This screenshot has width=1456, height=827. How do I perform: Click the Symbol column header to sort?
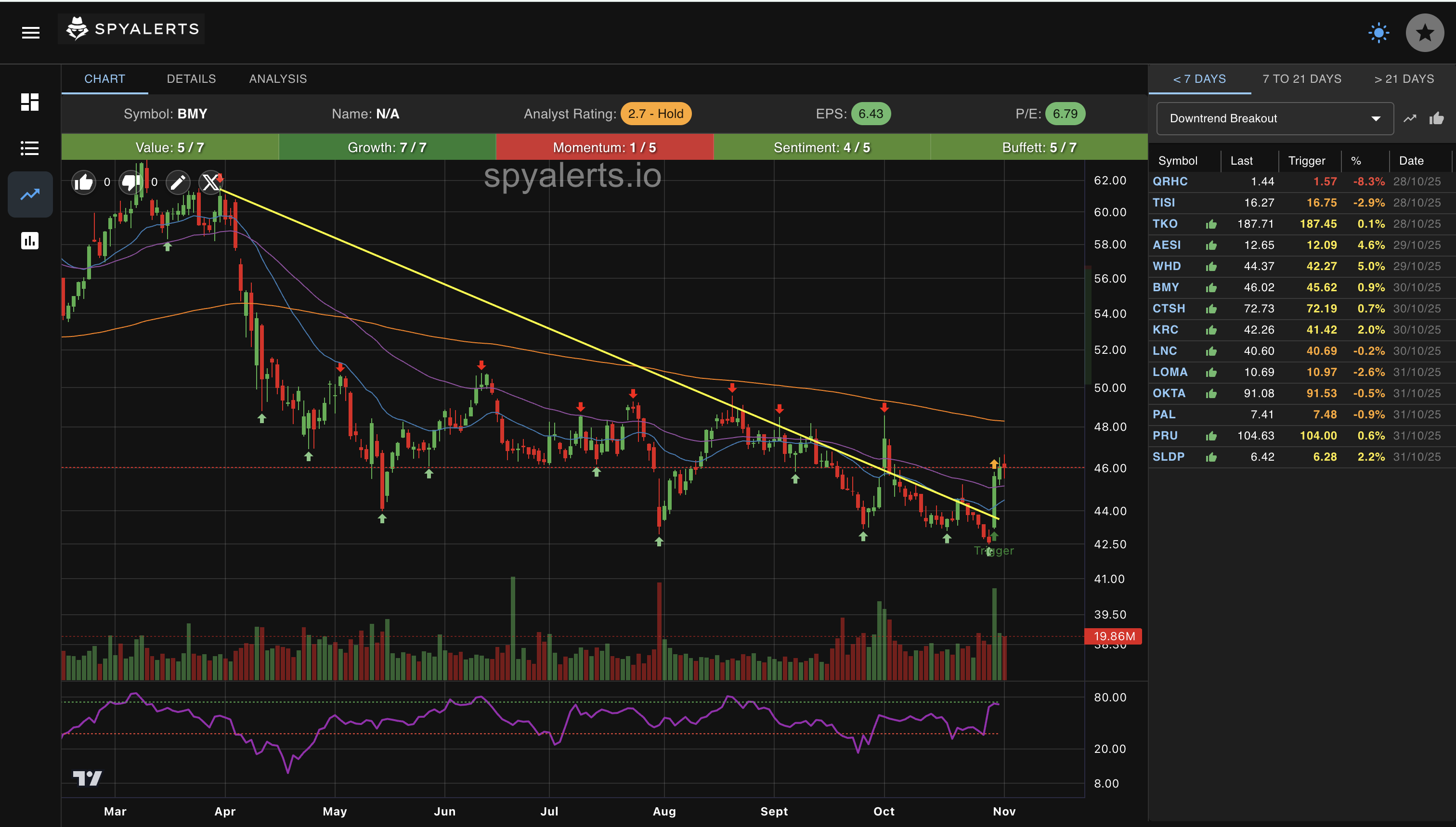[x=1177, y=161]
